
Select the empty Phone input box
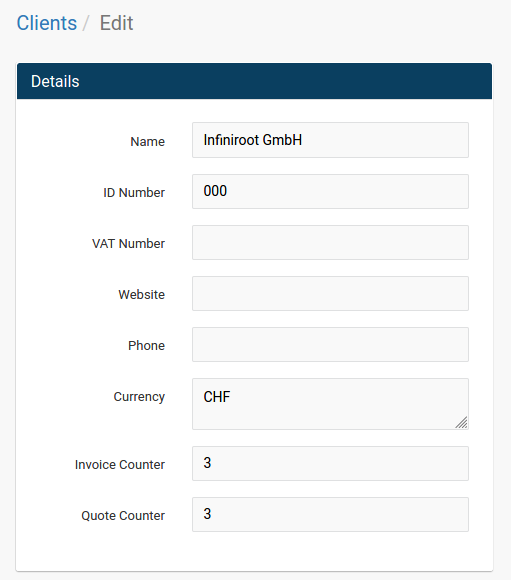click(330, 344)
